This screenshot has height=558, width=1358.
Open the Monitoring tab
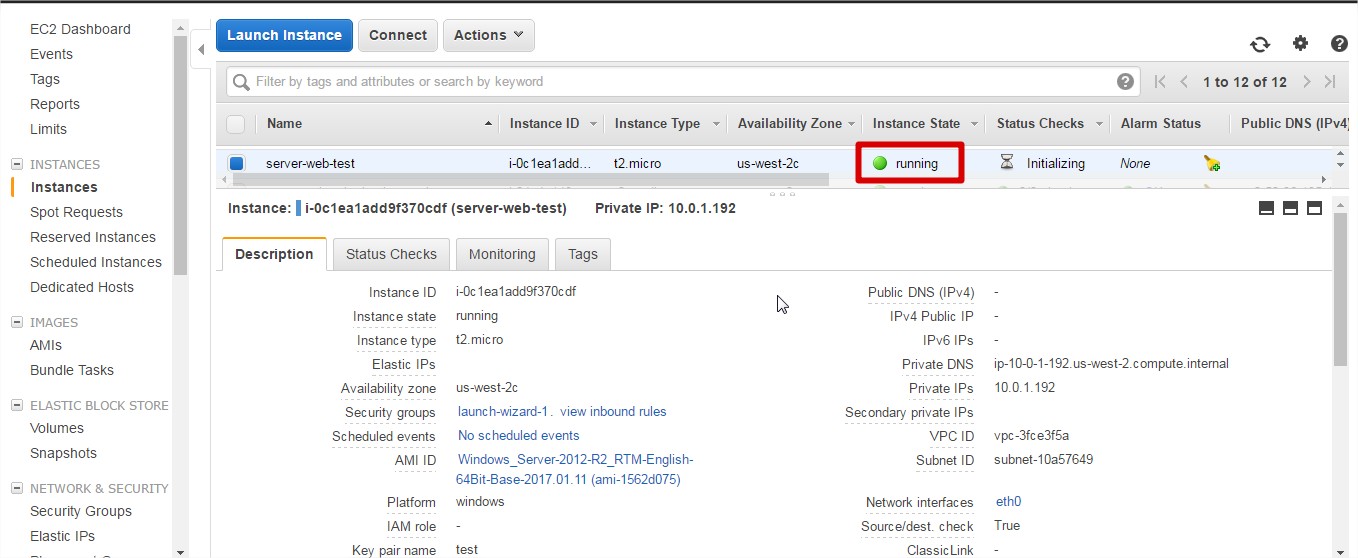(502, 254)
